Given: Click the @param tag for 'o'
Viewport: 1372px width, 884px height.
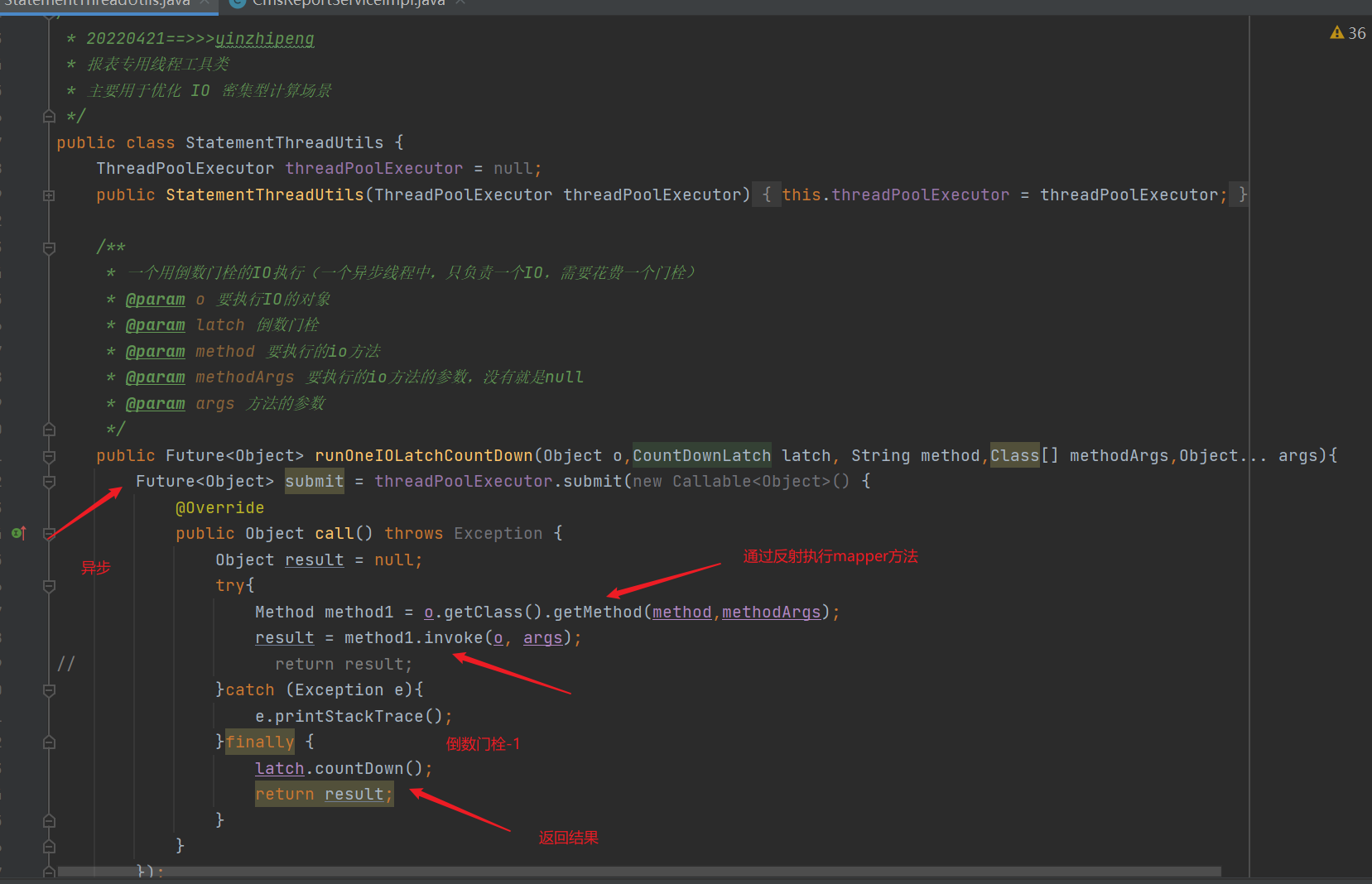Looking at the screenshot, I should click(x=155, y=299).
